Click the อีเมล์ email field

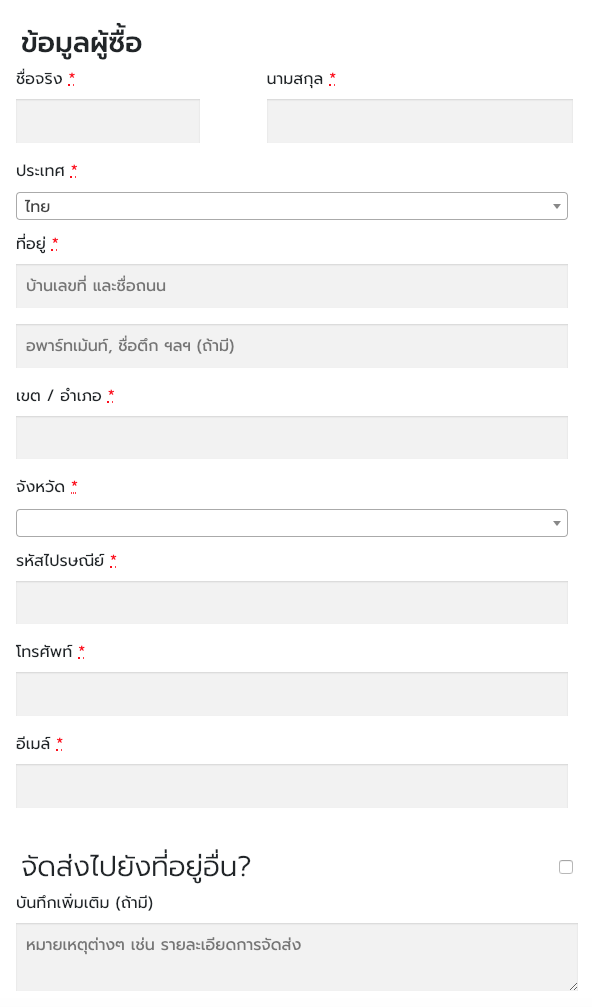(292, 786)
